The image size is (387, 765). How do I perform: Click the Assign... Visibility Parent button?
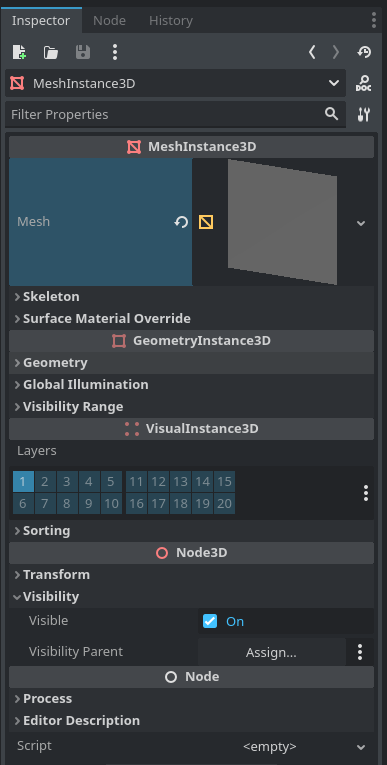[x=271, y=652]
